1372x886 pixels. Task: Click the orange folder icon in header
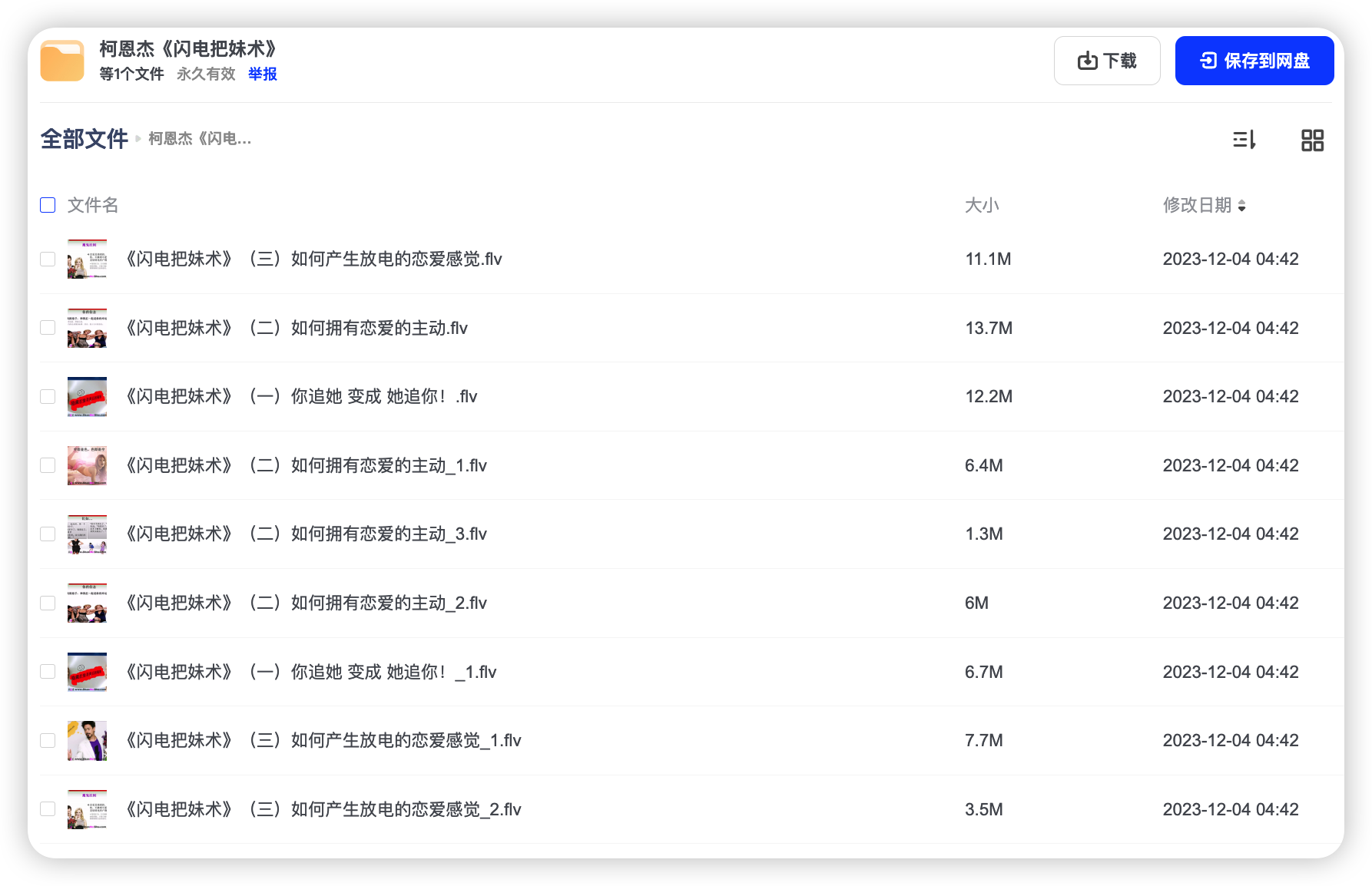[62, 61]
